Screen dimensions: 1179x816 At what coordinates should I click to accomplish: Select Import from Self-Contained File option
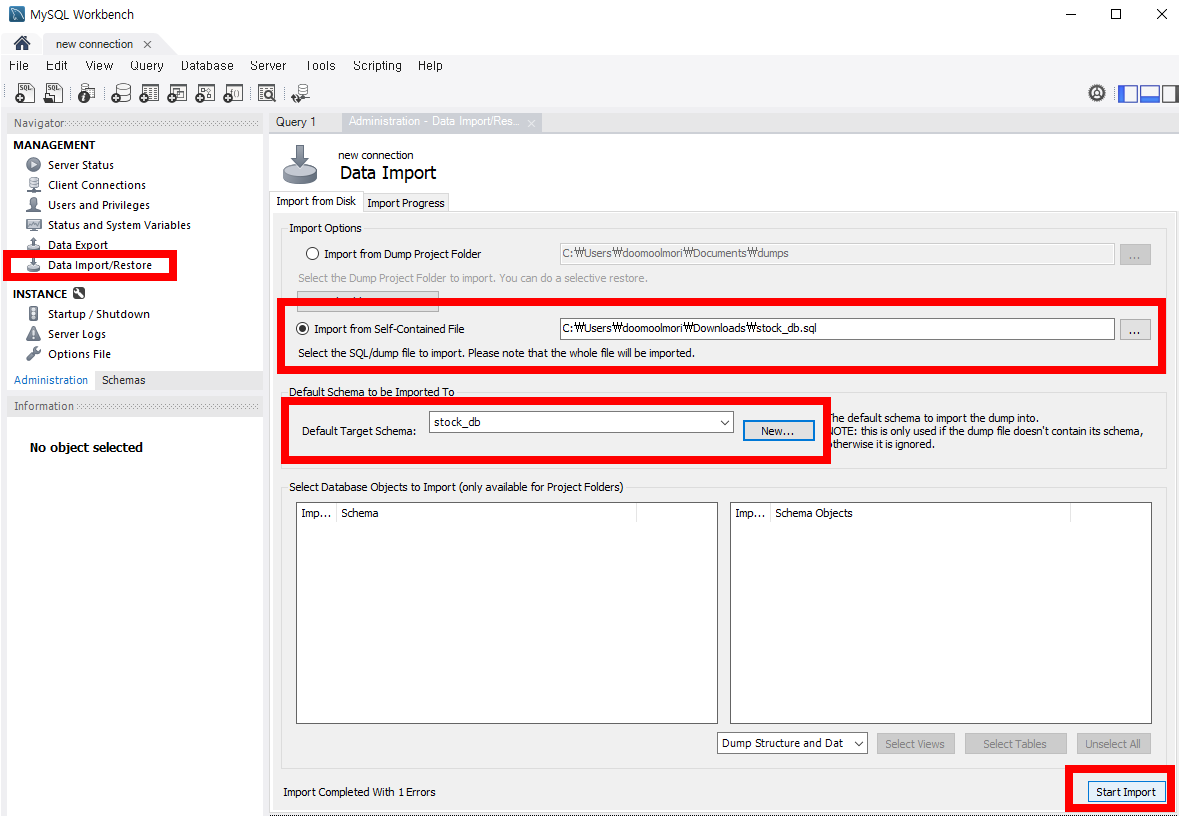[302, 329]
